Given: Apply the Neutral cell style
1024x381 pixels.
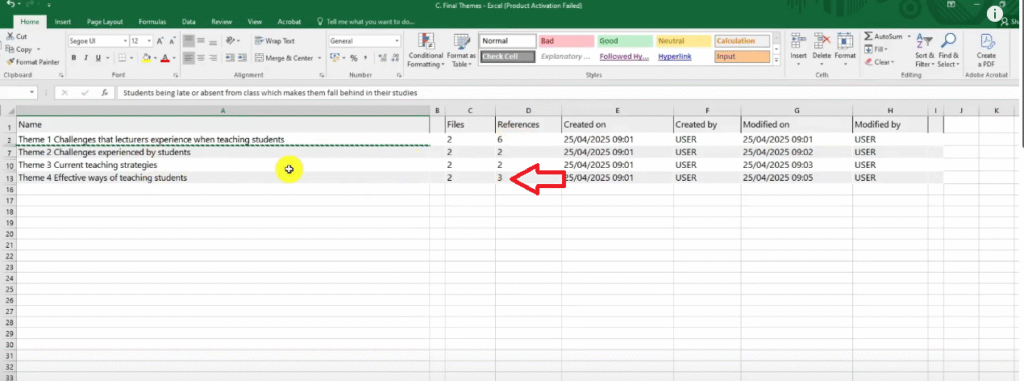Looking at the screenshot, I should pyautogui.click(x=683, y=41).
